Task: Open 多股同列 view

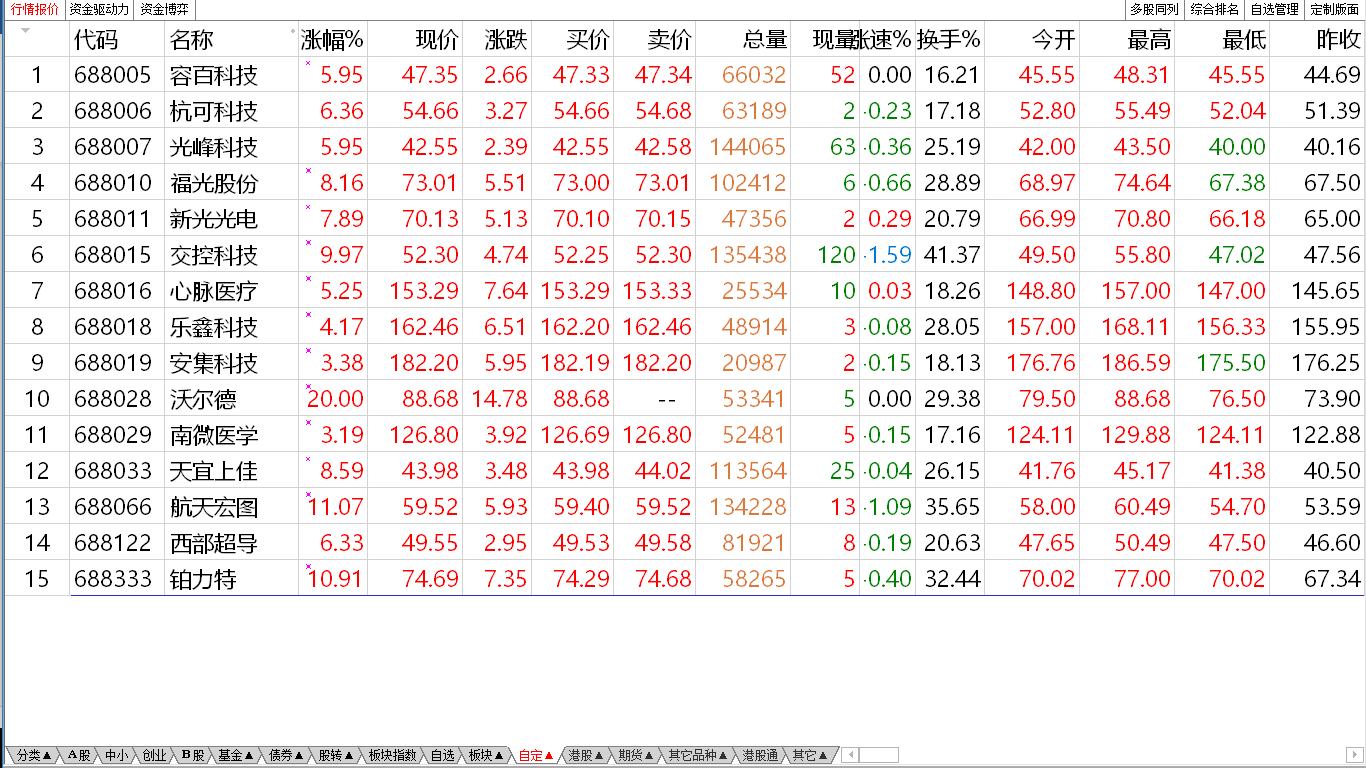Action: (1154, 9)
